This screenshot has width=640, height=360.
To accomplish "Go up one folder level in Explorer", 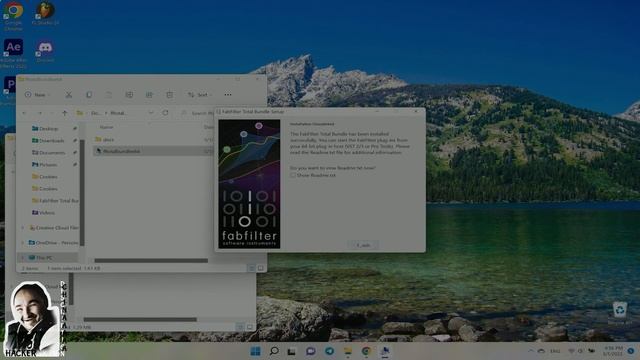I will click(64, 113).
